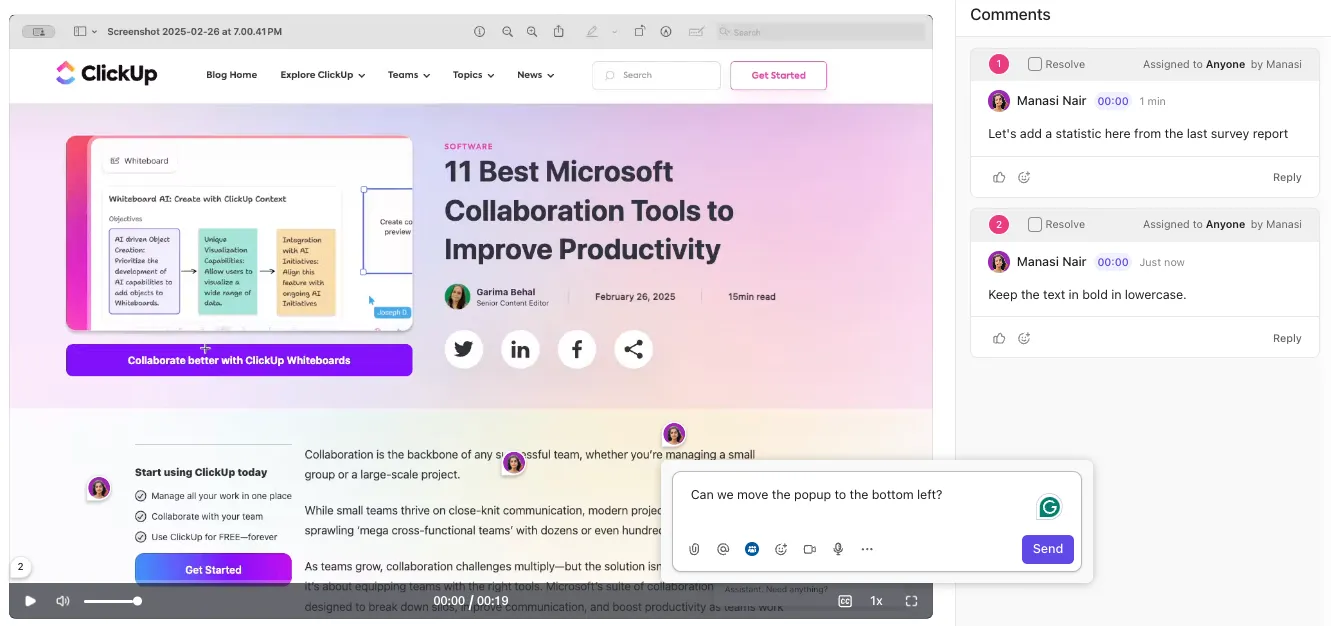The height and width of the screenshot is (626, 1331).
Task: Click the blue people group icon
Action: point(752,549)
